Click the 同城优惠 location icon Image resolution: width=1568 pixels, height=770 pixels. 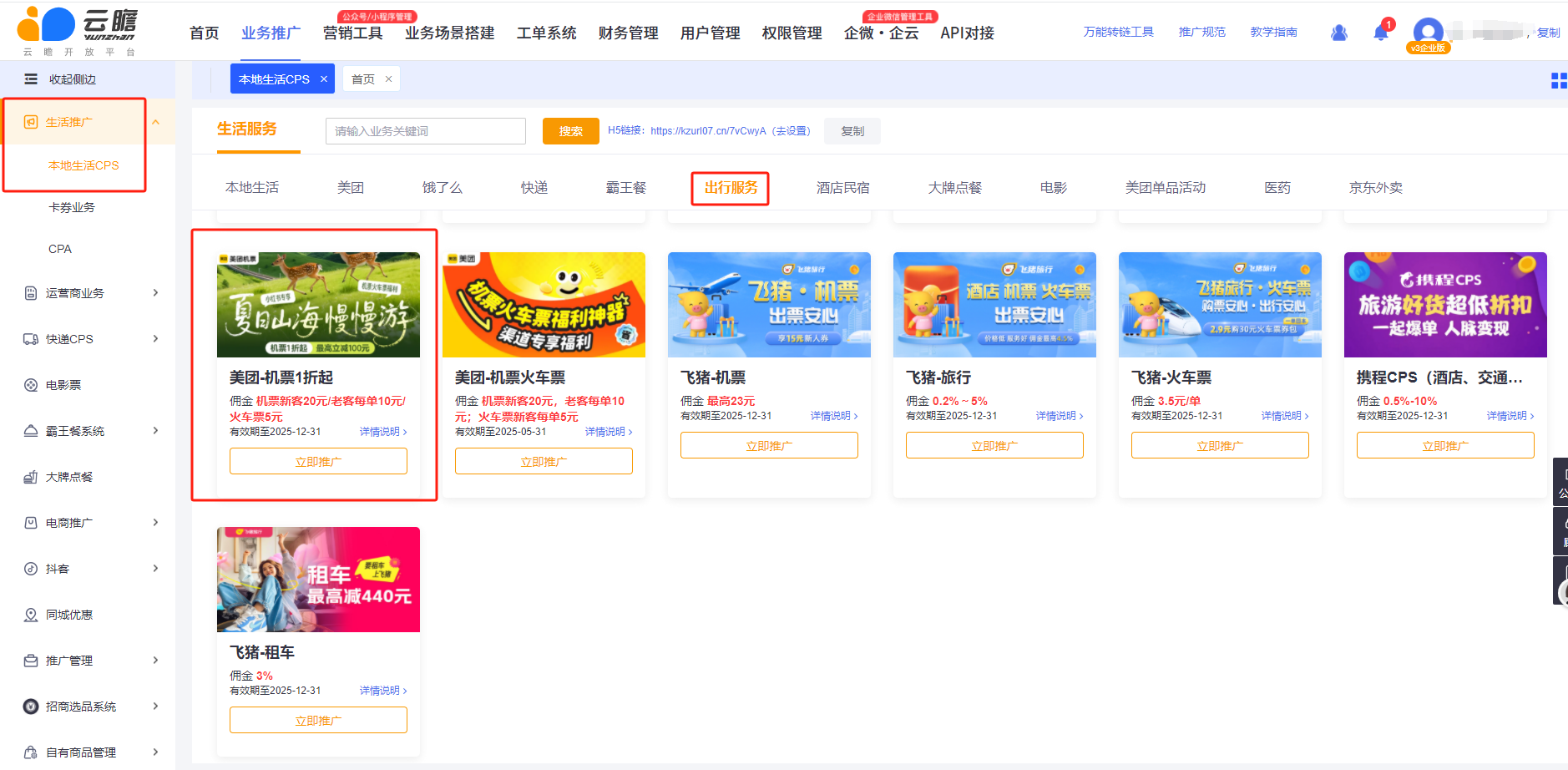[31, 615]
